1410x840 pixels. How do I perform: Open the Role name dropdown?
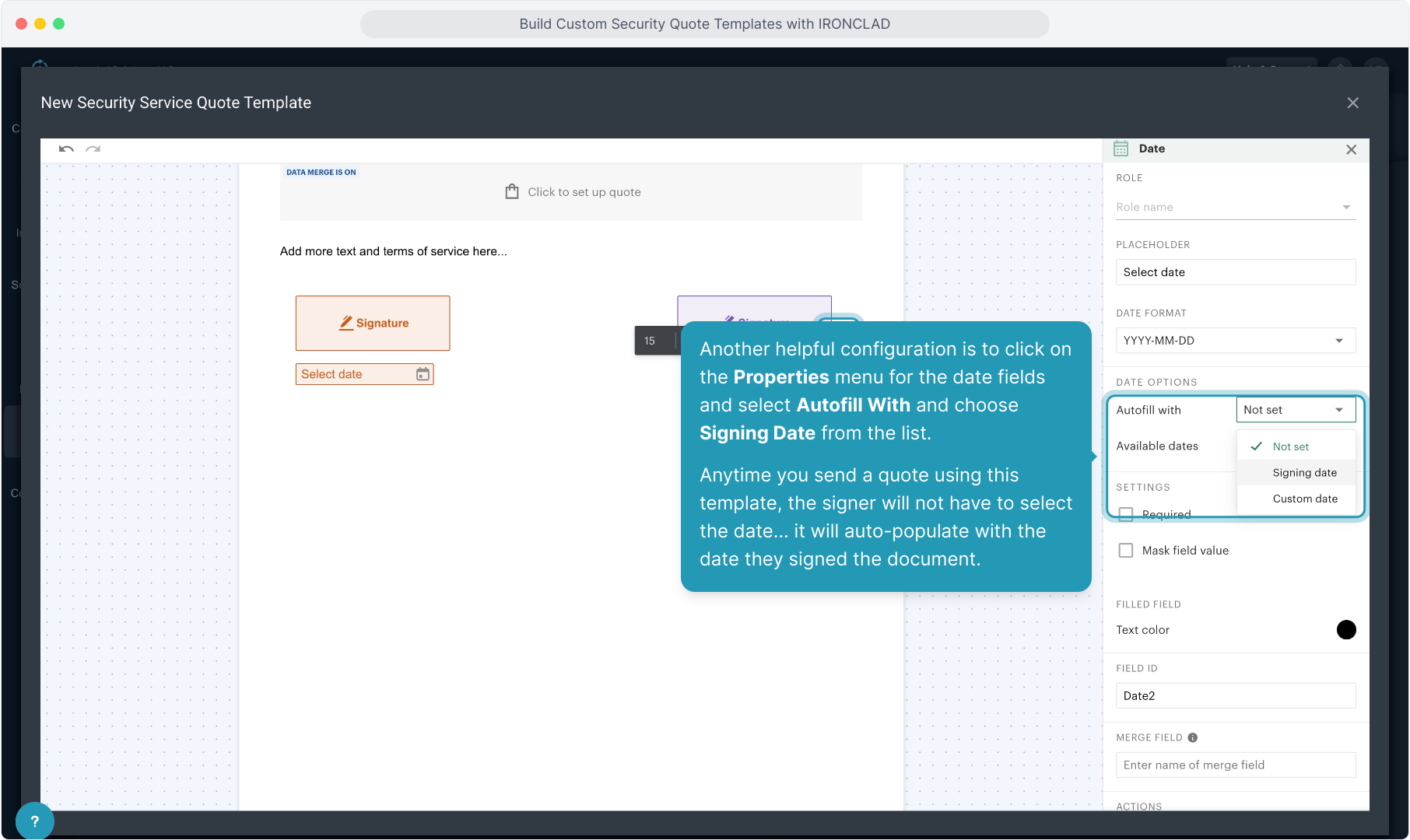click(1235, 207)
